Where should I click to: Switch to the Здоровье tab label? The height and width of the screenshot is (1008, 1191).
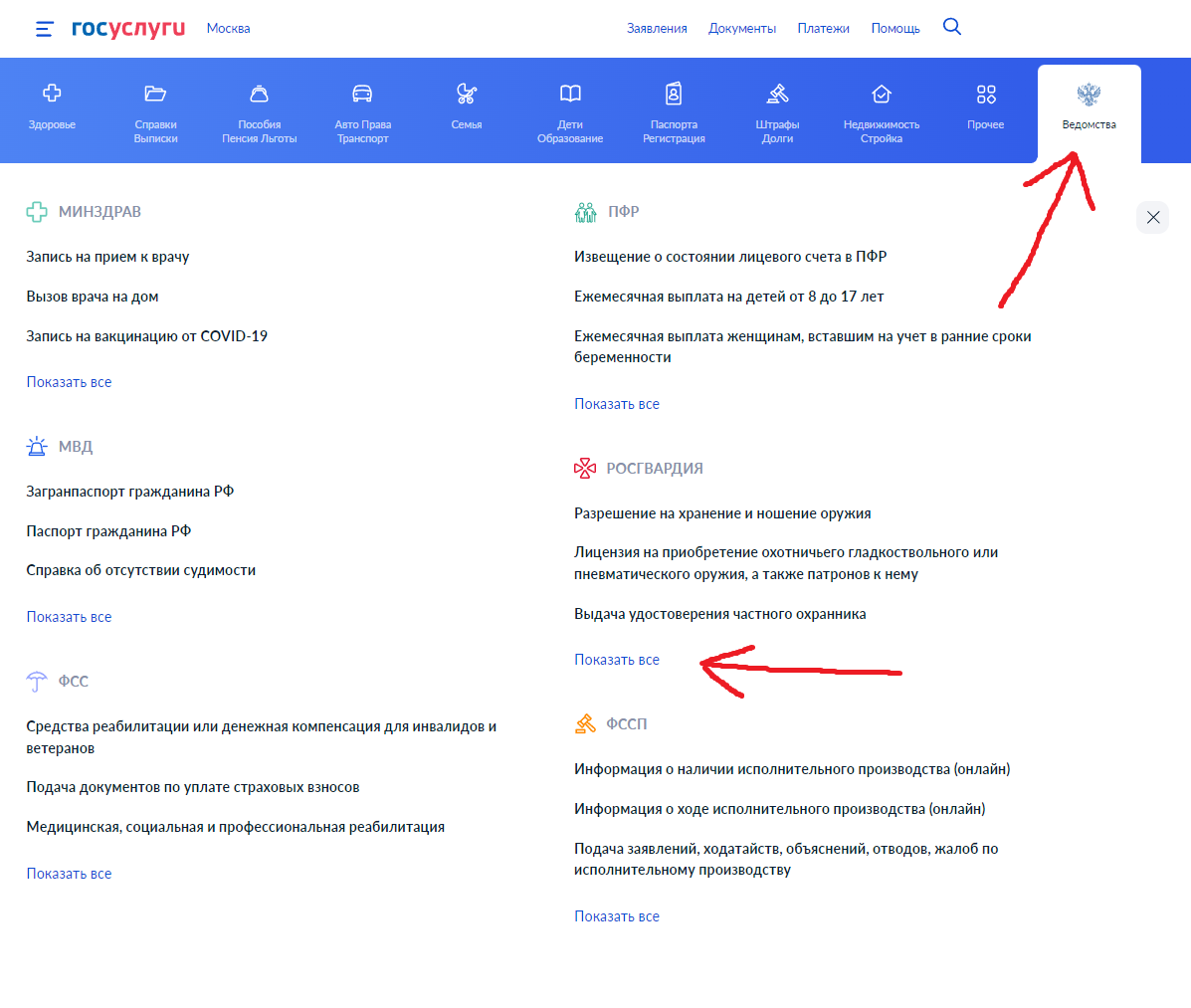pos(52,124)
